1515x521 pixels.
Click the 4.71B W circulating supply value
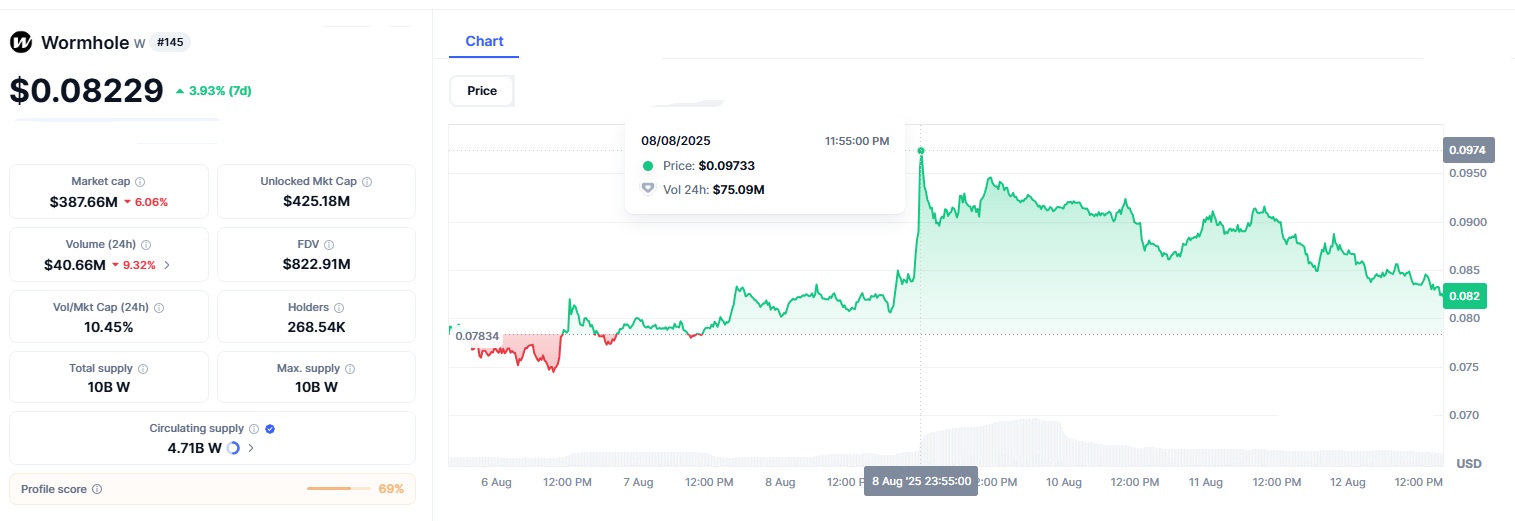[195, 448]
